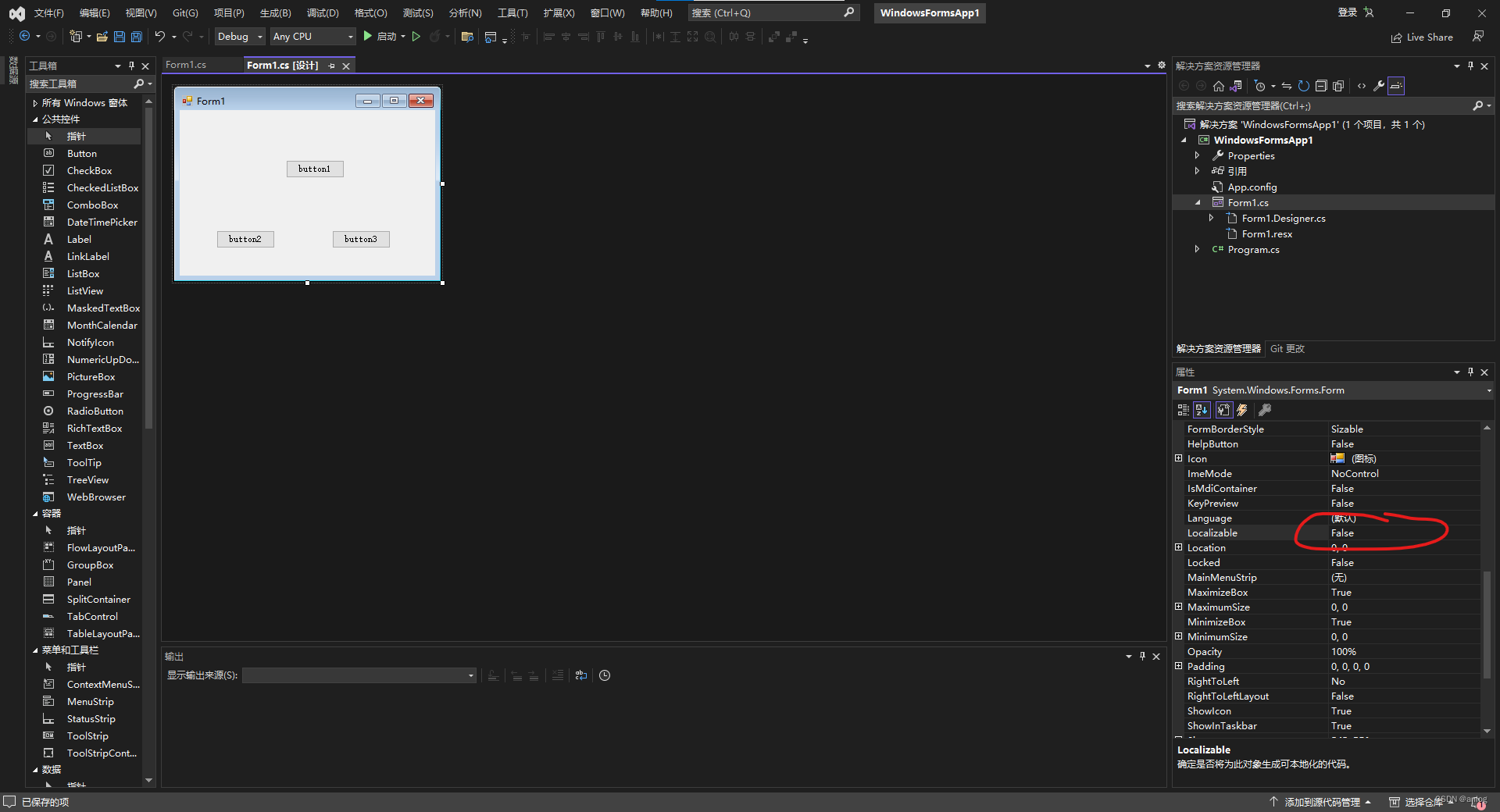Screen dimensions: 1500x812
Task: Open the 工具(T) menu
Action: pos(512,13)
